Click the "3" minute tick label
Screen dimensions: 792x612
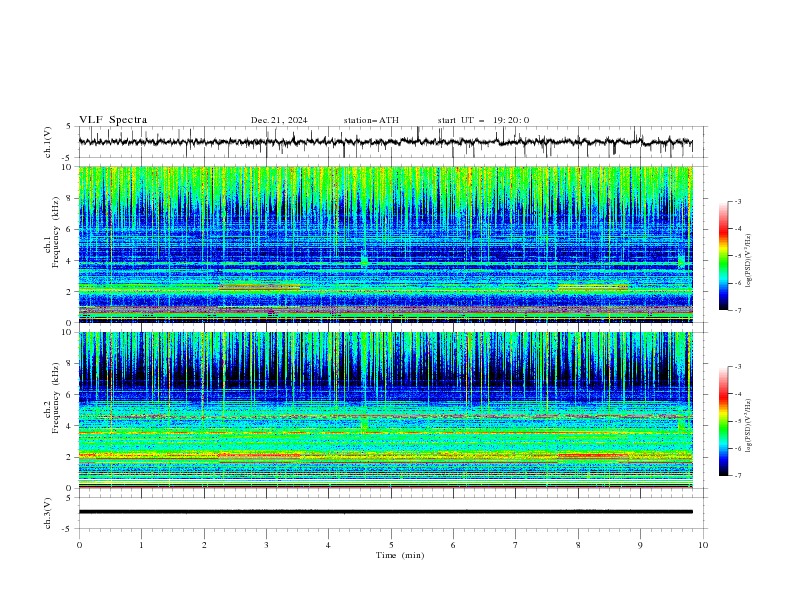coord(266,545)
